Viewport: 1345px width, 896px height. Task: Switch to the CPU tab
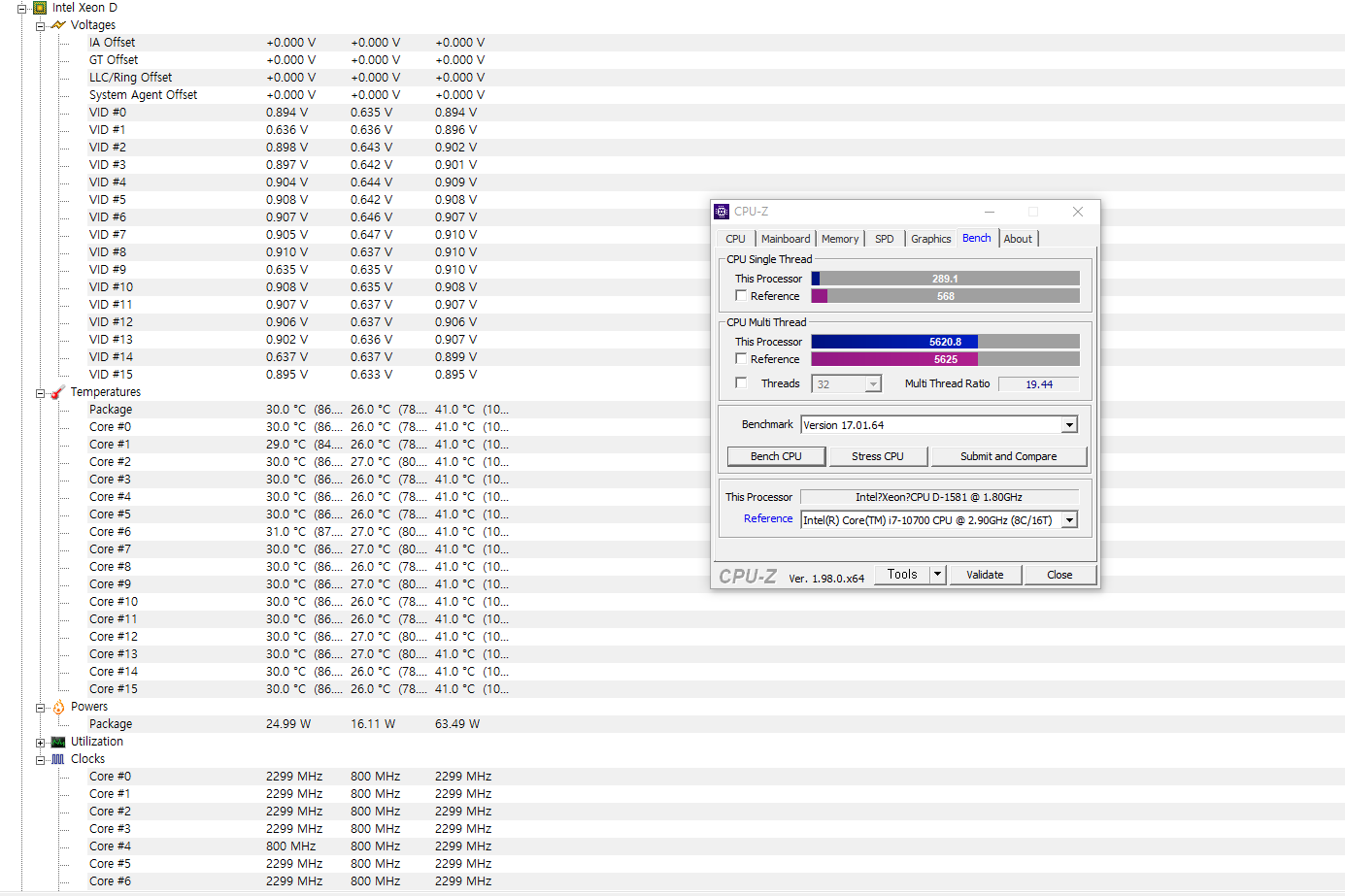736,239
